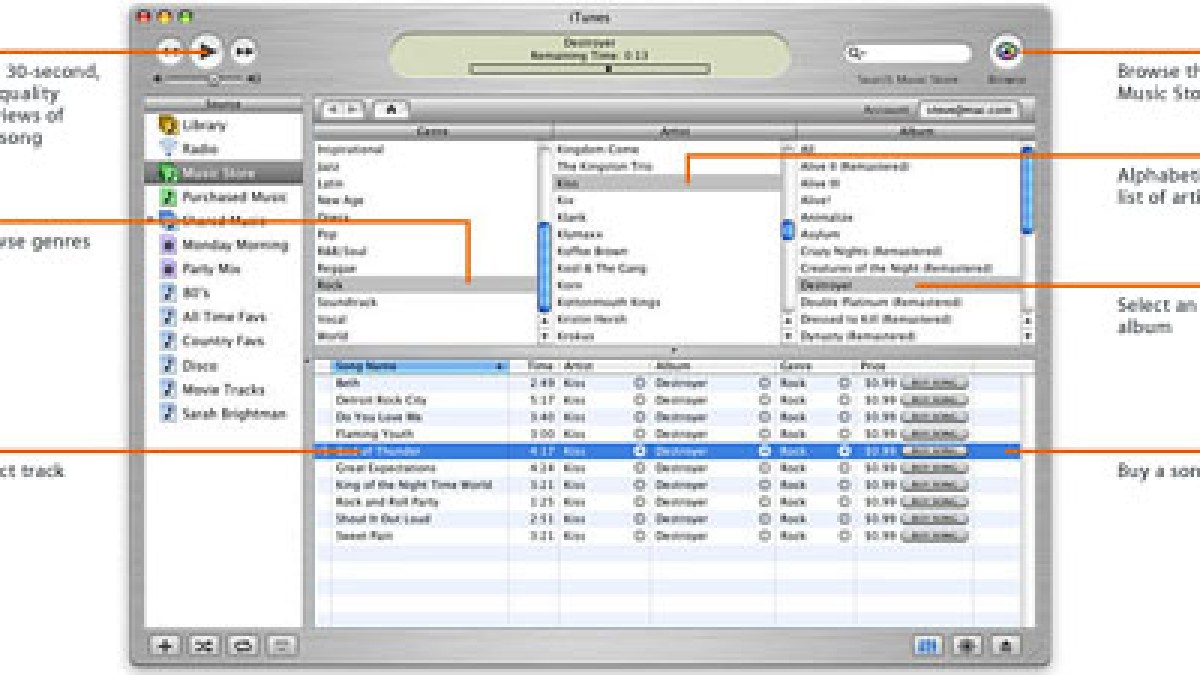Sort by the Song Name column header
Screen dimensions: 1200x675
tap(419, 366)
